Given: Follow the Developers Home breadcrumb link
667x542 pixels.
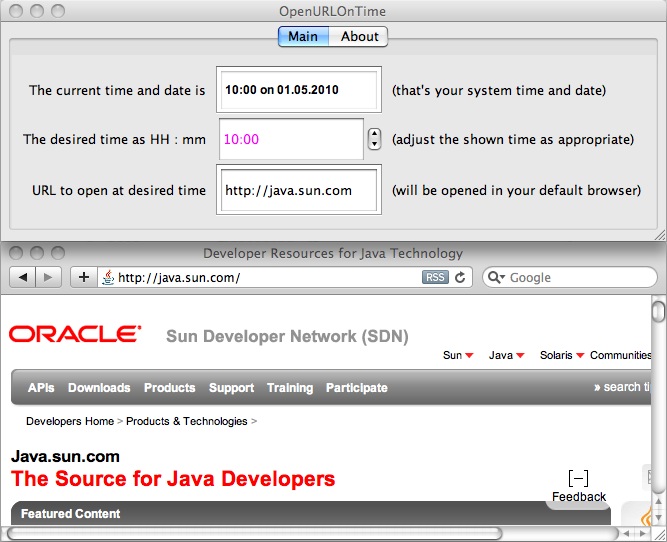Looking at the screenshot, I should tap(69, 421).
